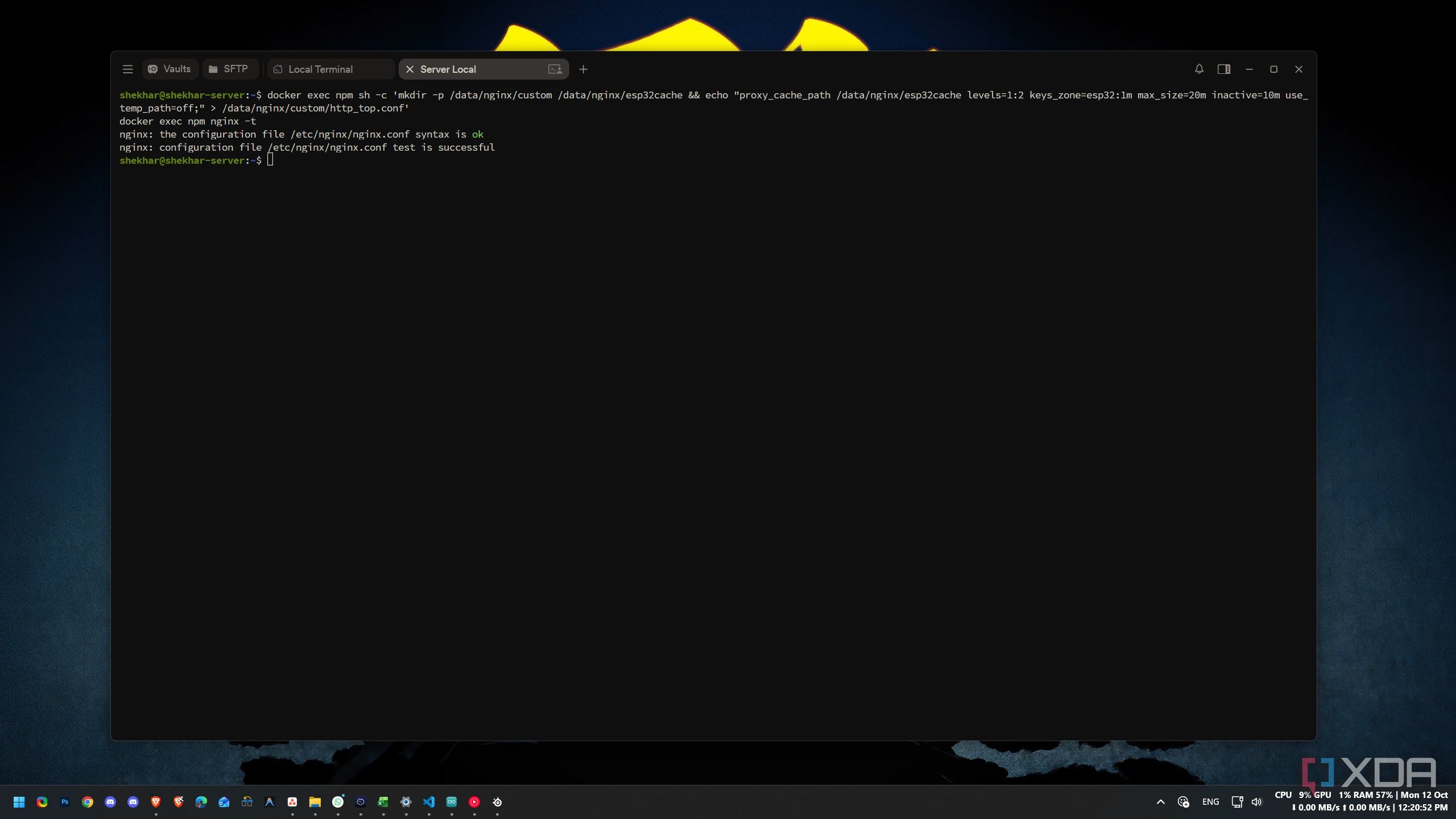Open Microsoft Edge from taskbar

(x=201, y=802)
